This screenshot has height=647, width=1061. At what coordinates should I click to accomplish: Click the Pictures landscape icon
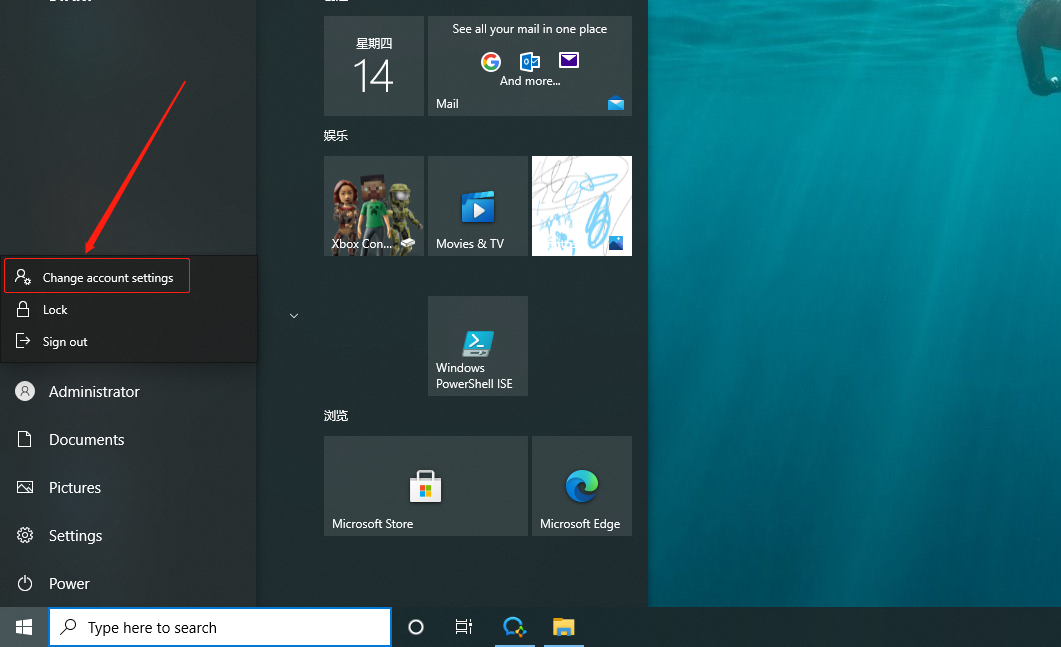point(25,487)
